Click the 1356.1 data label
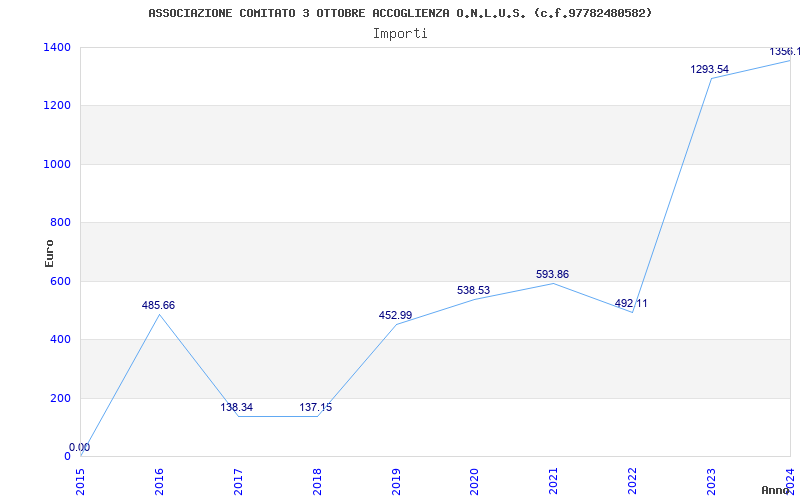 click(784, 52)
